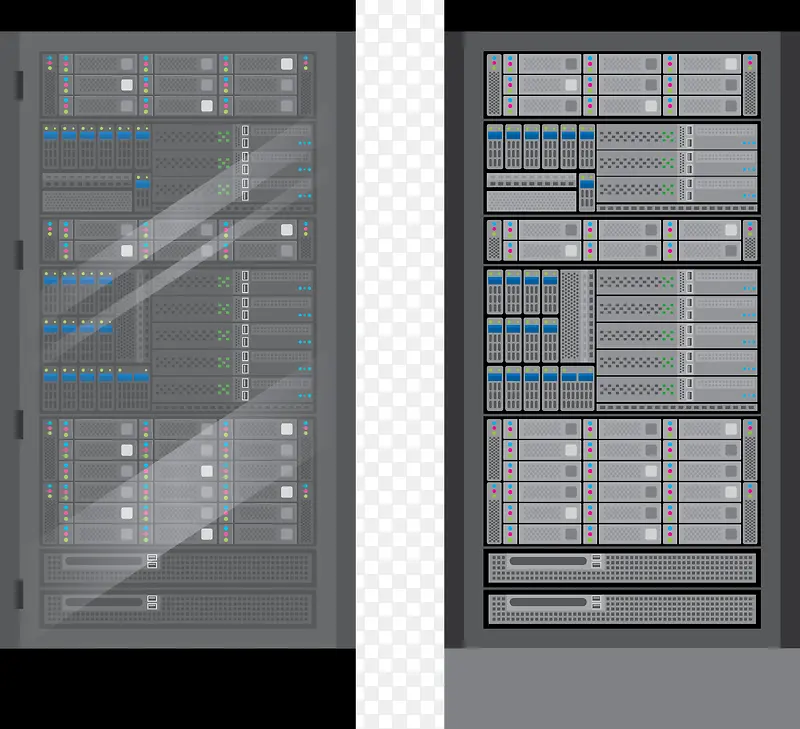Select the wide mesh tray in the right rack's second unit
The height and width of the screenshot is (729, 800).
coord(531,200)
